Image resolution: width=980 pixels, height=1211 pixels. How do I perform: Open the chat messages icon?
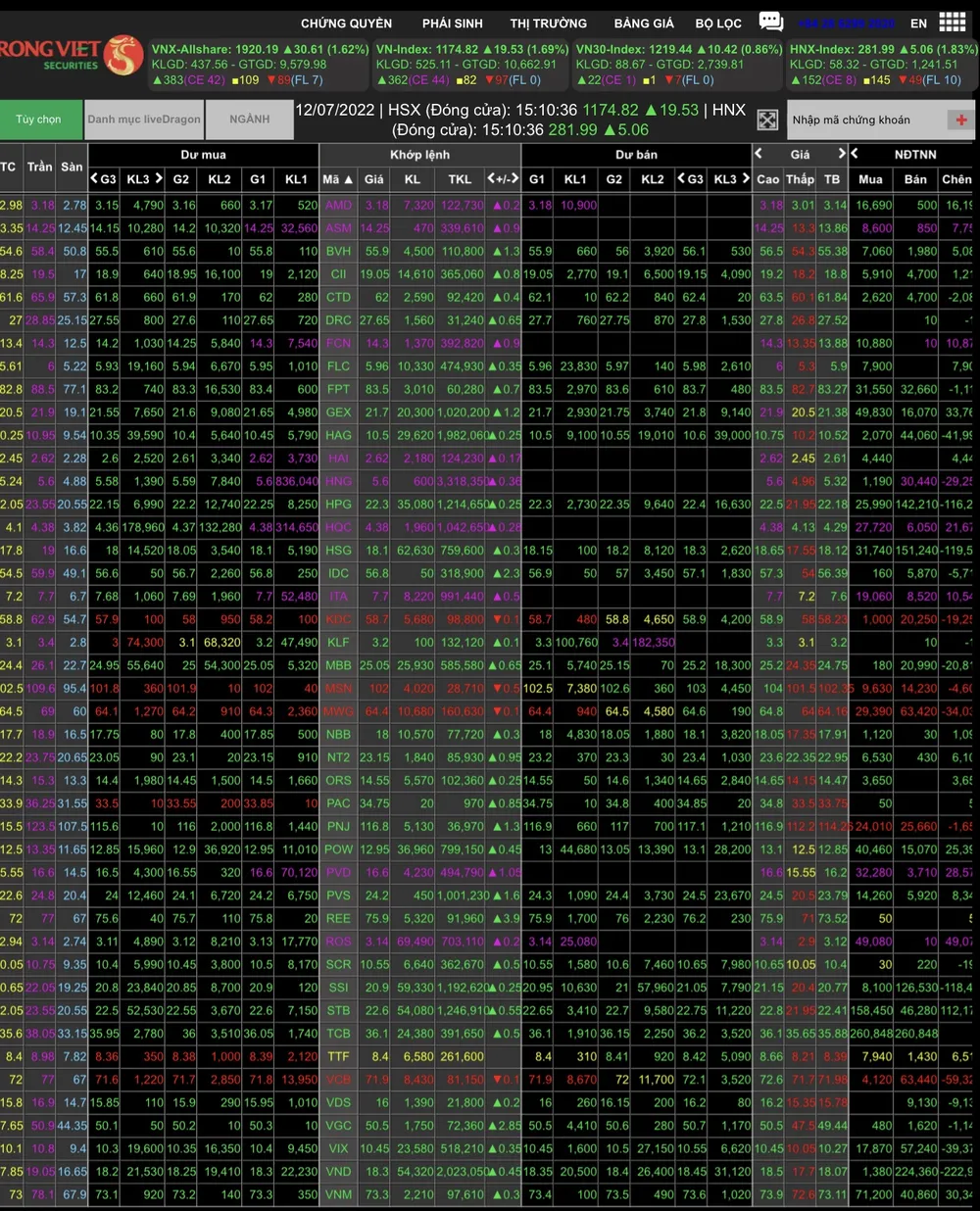coord(771,22)
